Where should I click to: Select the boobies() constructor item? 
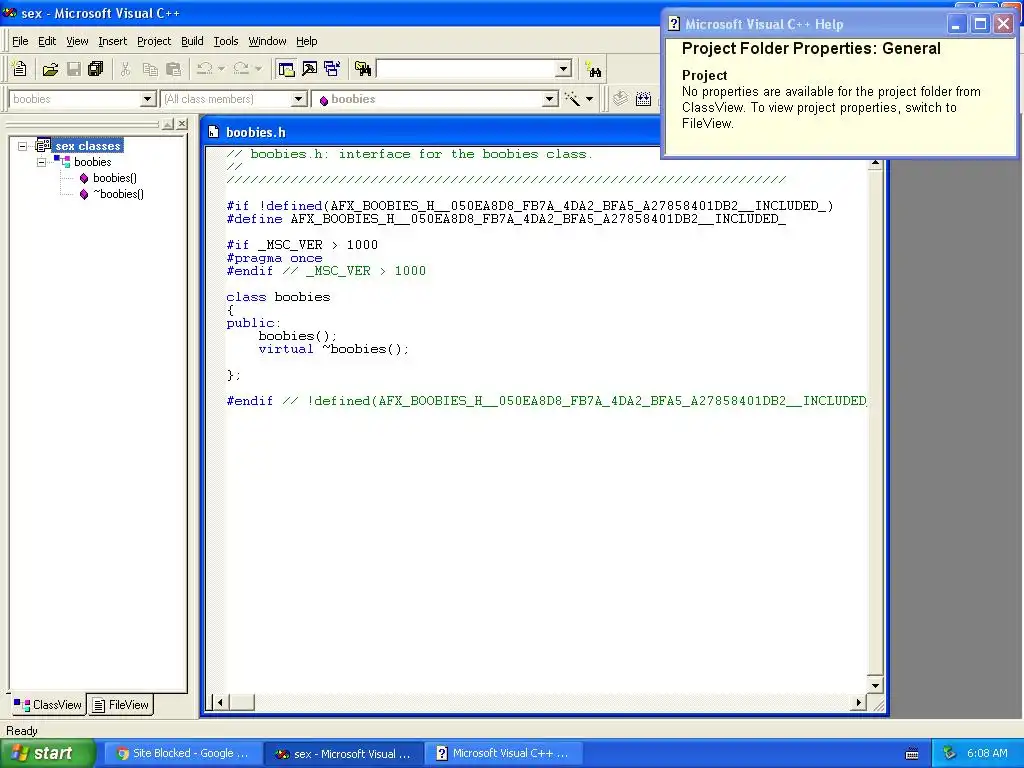click(114, 178)
